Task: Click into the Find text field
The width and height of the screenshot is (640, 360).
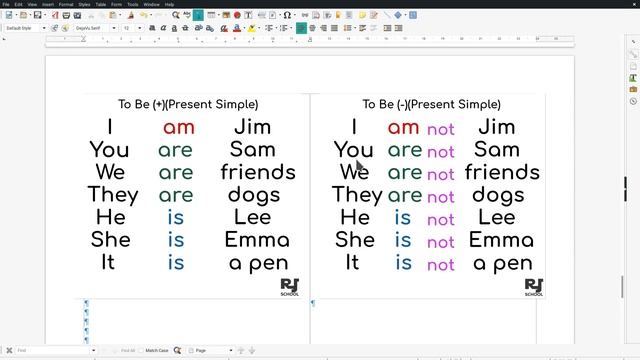Action: point(53,350)
